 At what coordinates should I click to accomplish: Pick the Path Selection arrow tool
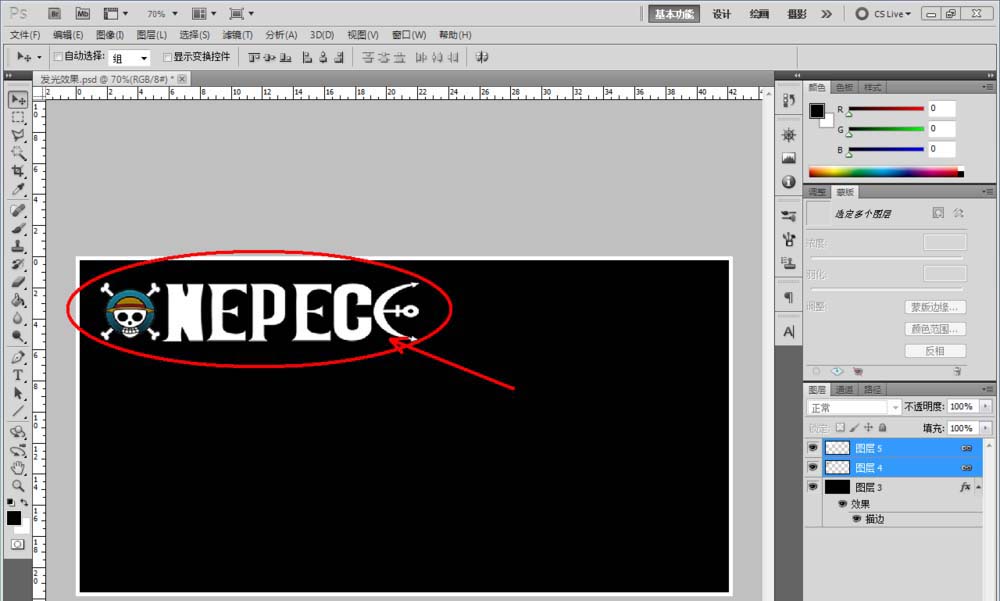coord(18,393)
